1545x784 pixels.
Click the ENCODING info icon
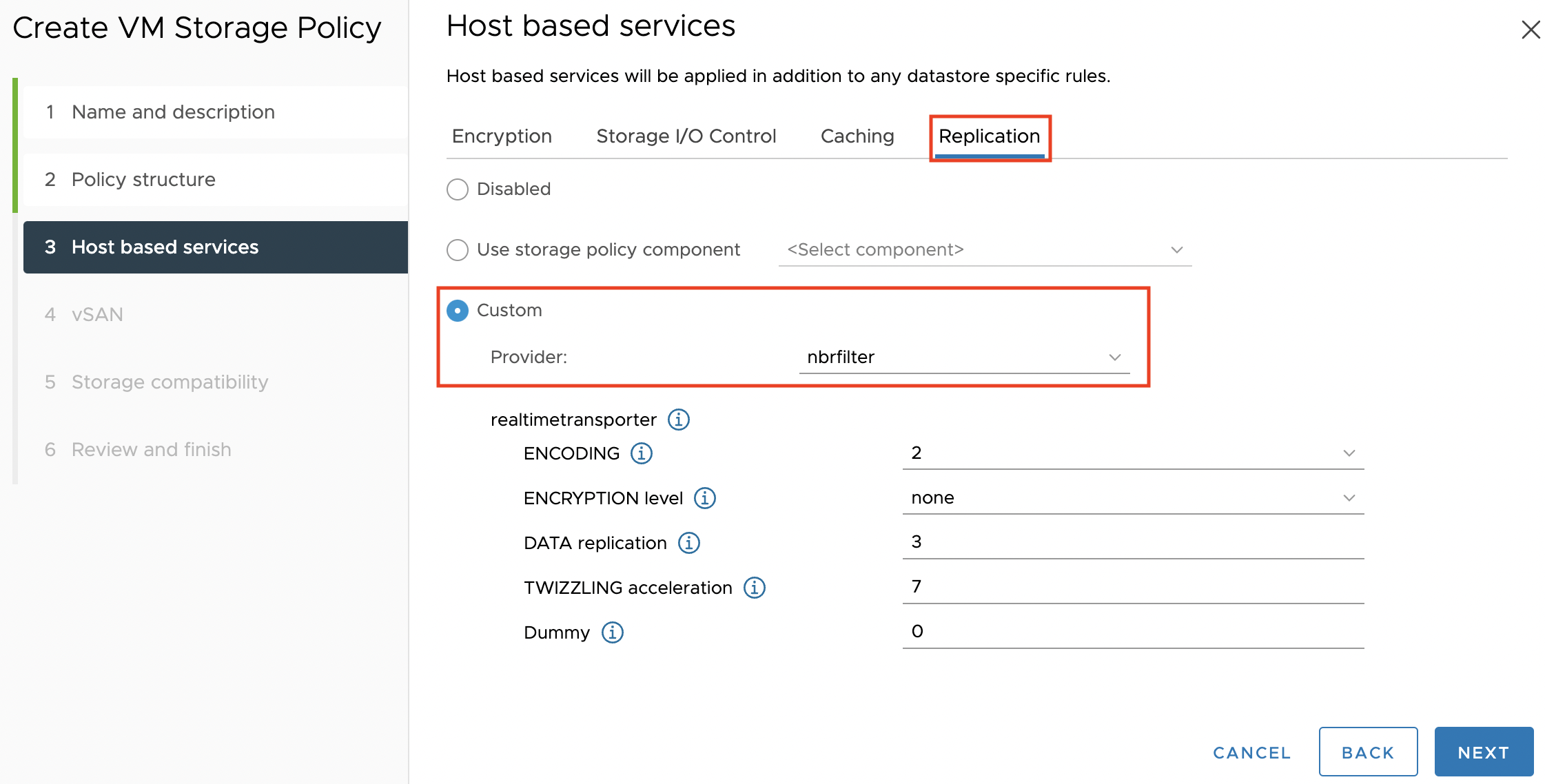(641, 453)
